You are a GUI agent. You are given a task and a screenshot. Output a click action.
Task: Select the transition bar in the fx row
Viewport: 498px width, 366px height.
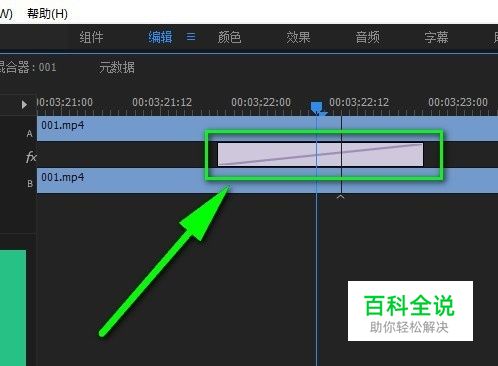pos(320,154)
